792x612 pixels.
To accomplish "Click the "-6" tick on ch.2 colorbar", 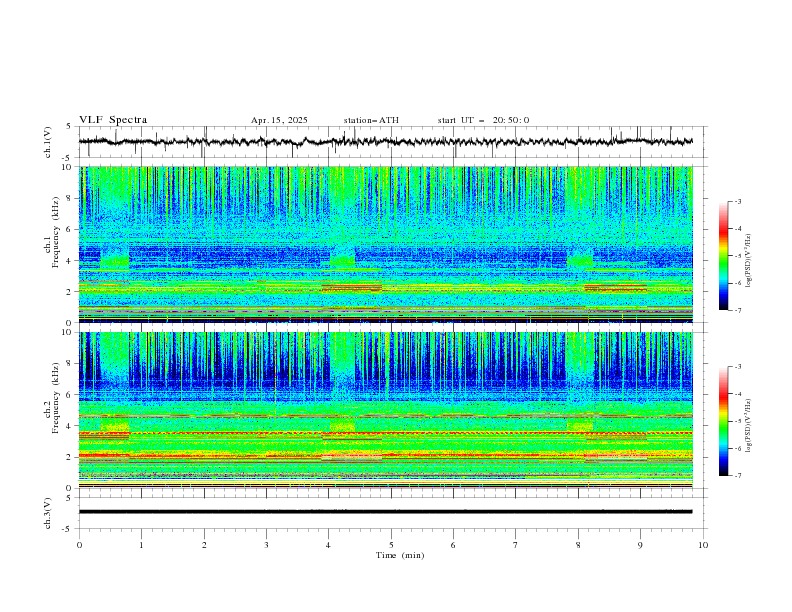I will (x=738, y=448).
